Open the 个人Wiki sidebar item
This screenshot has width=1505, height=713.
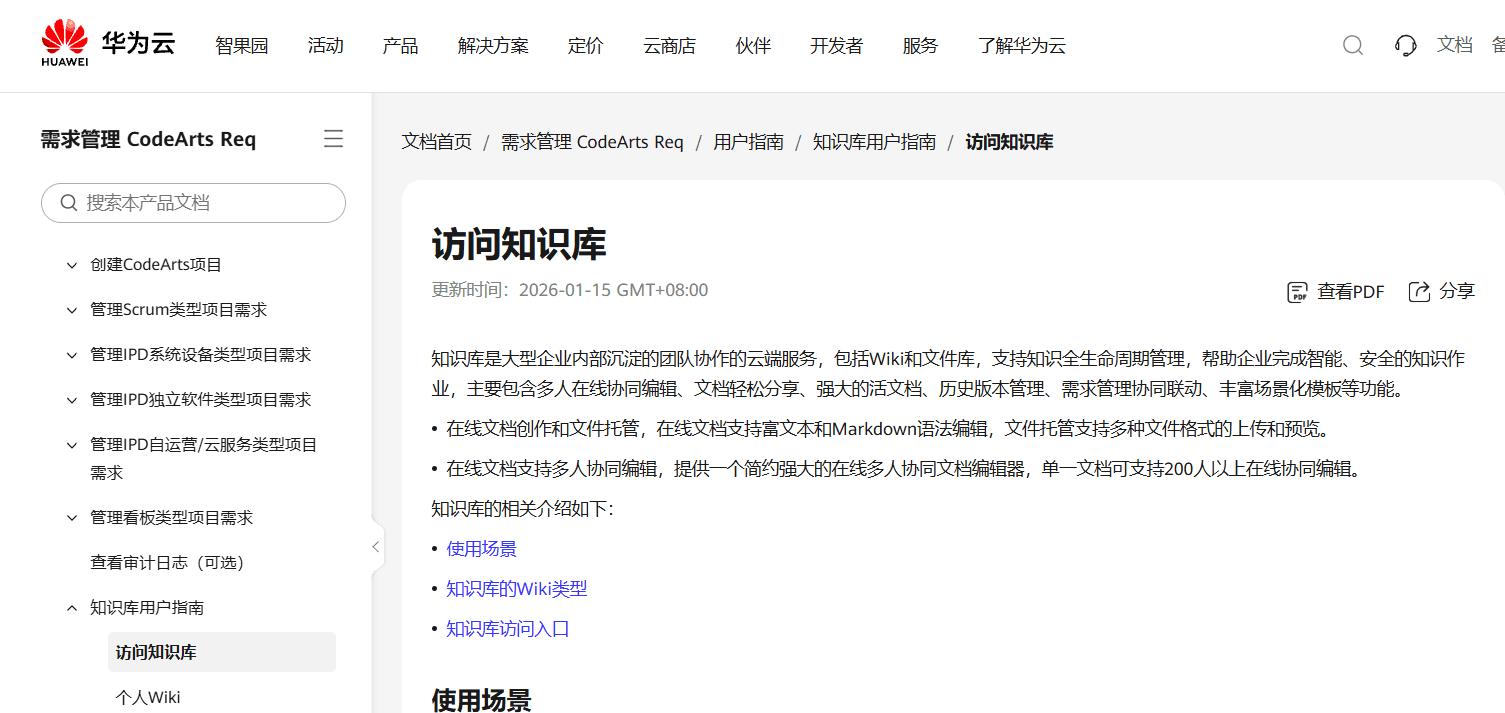148,698
